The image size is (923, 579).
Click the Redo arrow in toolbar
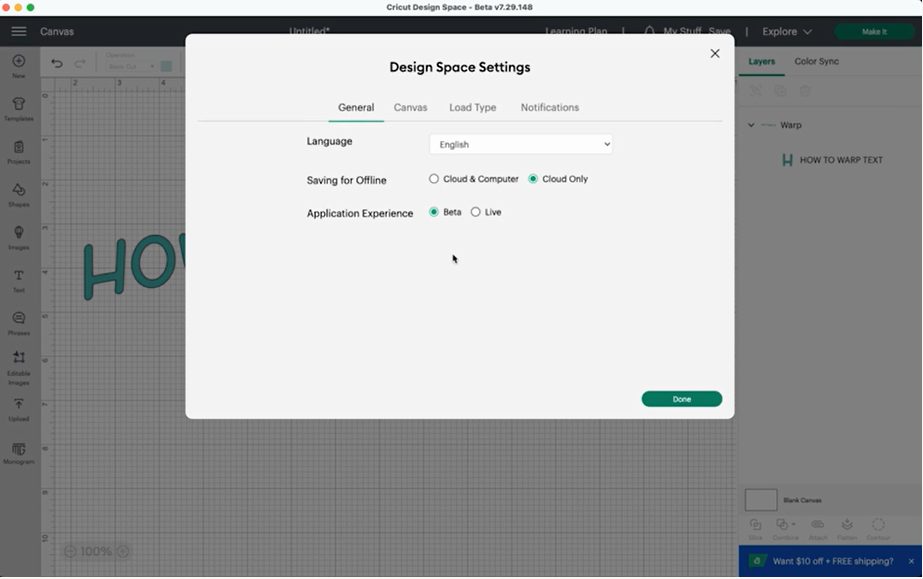point(79,64)
